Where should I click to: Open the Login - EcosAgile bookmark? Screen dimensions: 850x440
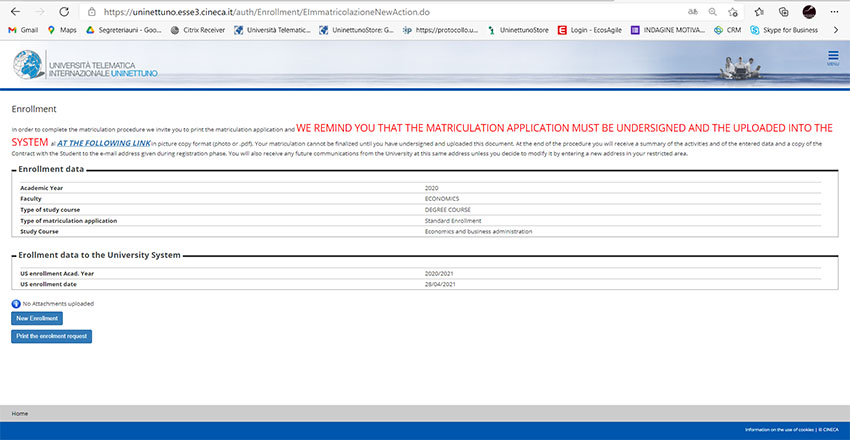click(589, 30)
